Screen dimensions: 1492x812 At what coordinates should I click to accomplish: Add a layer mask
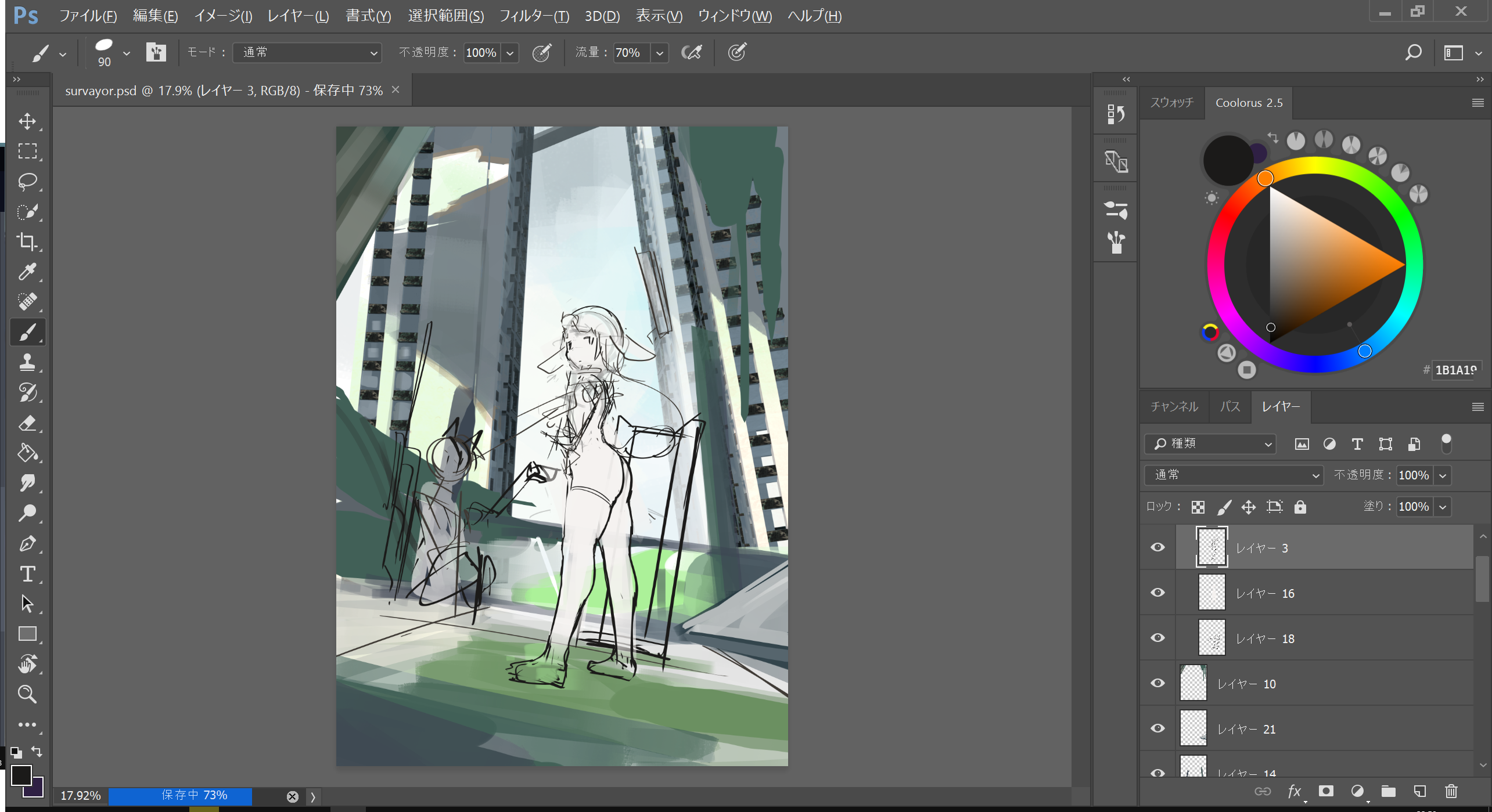[x=1326, y=791]
